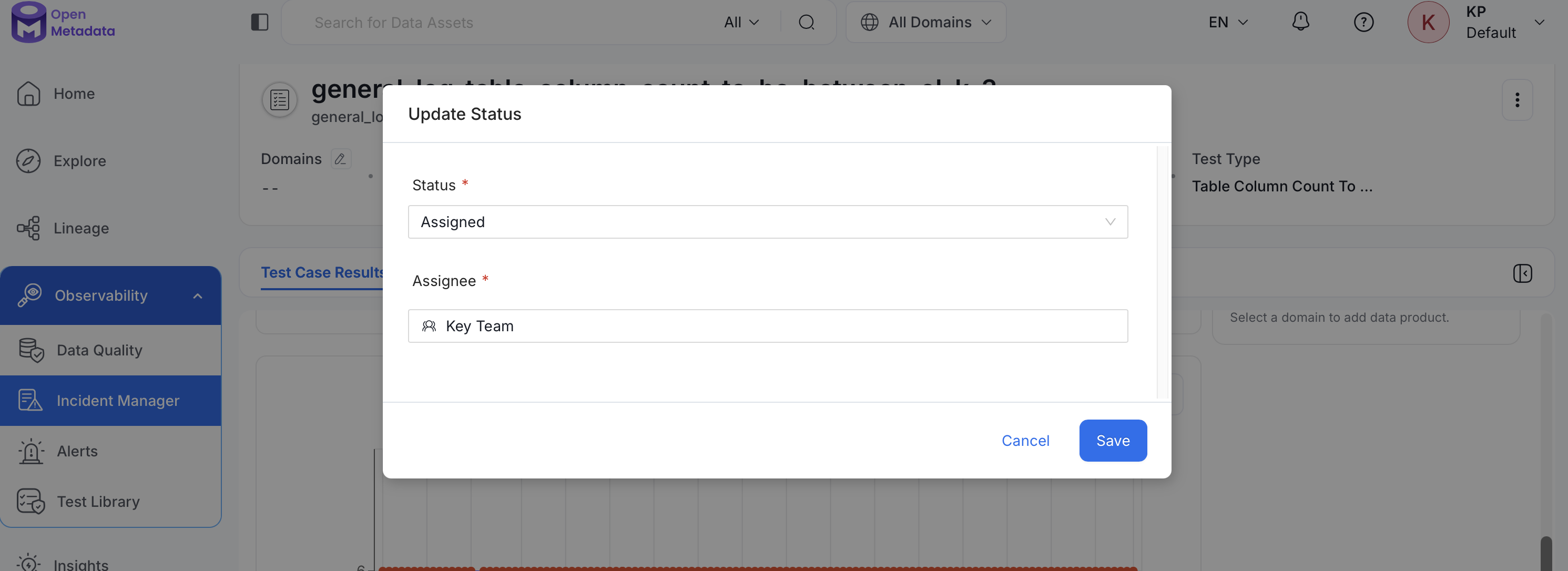The height and width of the screenshot is (571, 1568).
Task: Click the Update Status dialog title
Action: click(464, 114)
